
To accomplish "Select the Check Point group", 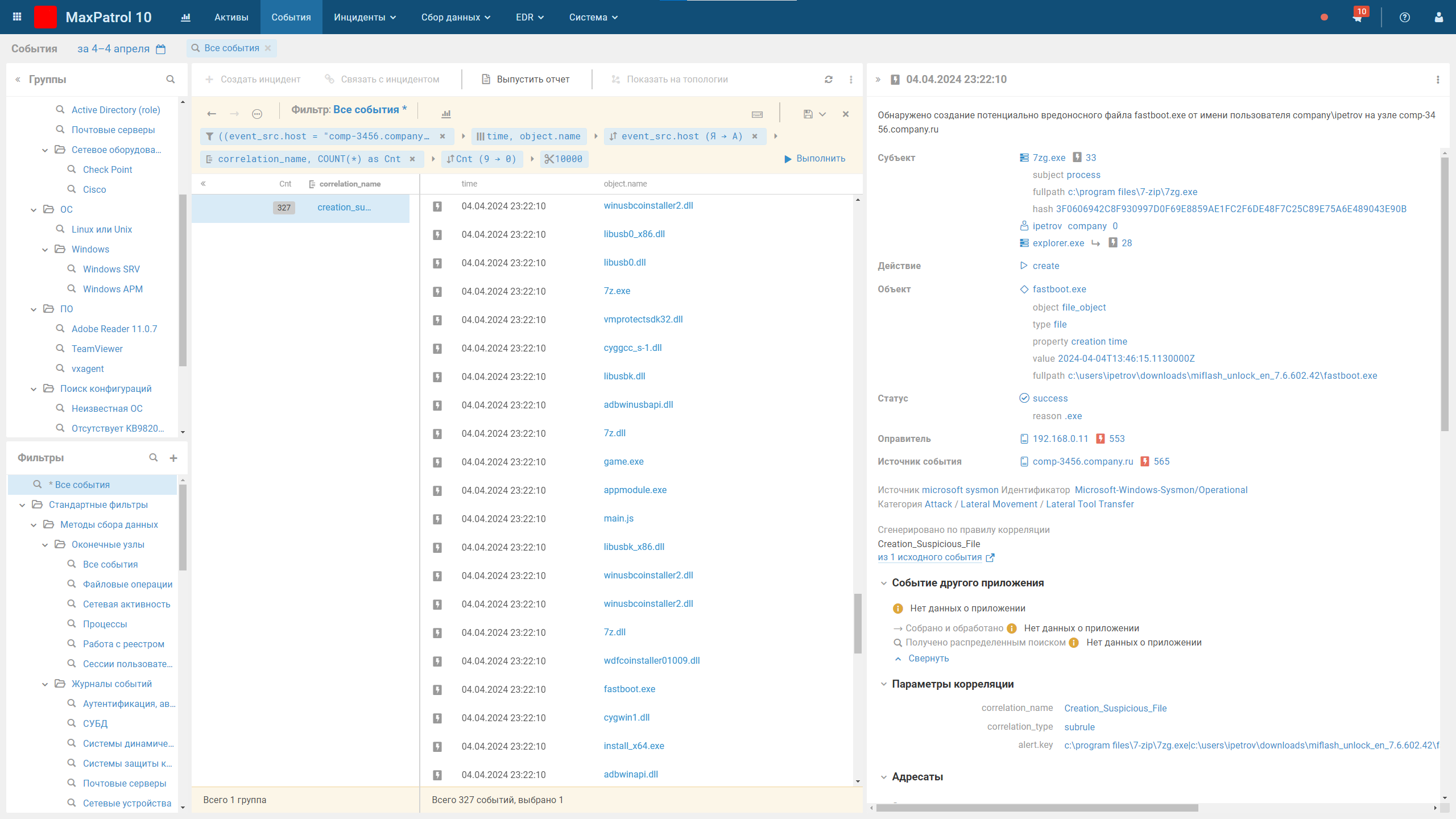I will point(107,169).
